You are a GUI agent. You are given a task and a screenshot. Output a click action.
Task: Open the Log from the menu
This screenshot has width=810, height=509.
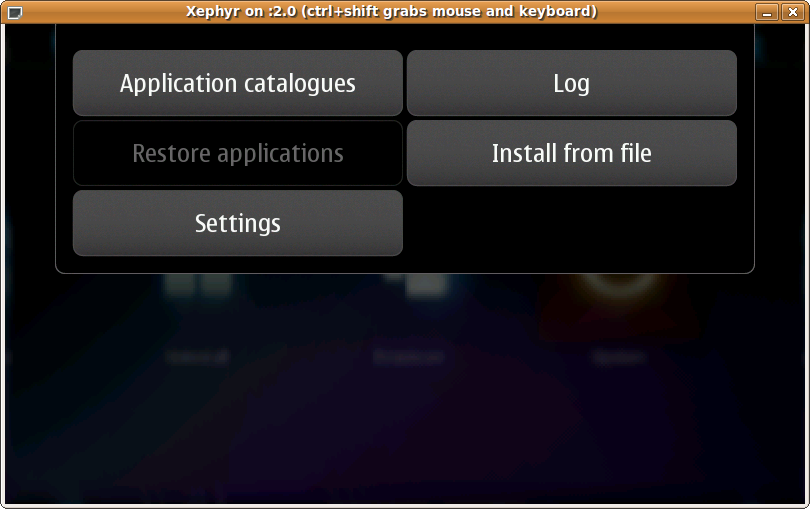tap(571, 83)
